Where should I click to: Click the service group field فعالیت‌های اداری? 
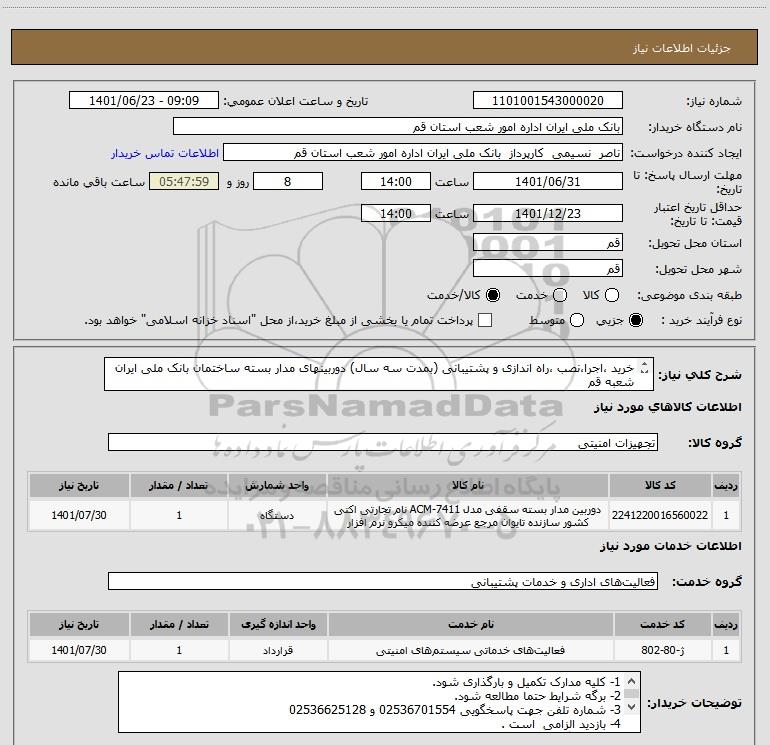click(x=383, y=581)
